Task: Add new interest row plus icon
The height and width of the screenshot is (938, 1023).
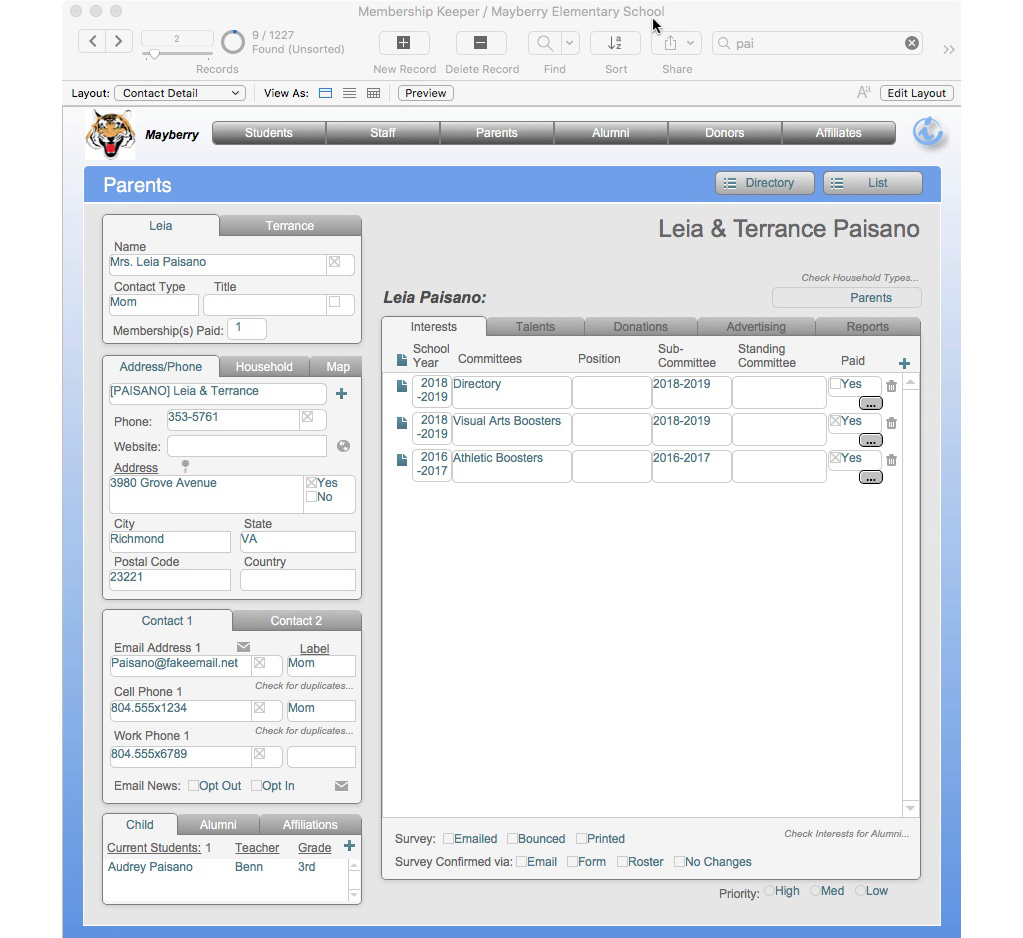Action: pos(904,363)
